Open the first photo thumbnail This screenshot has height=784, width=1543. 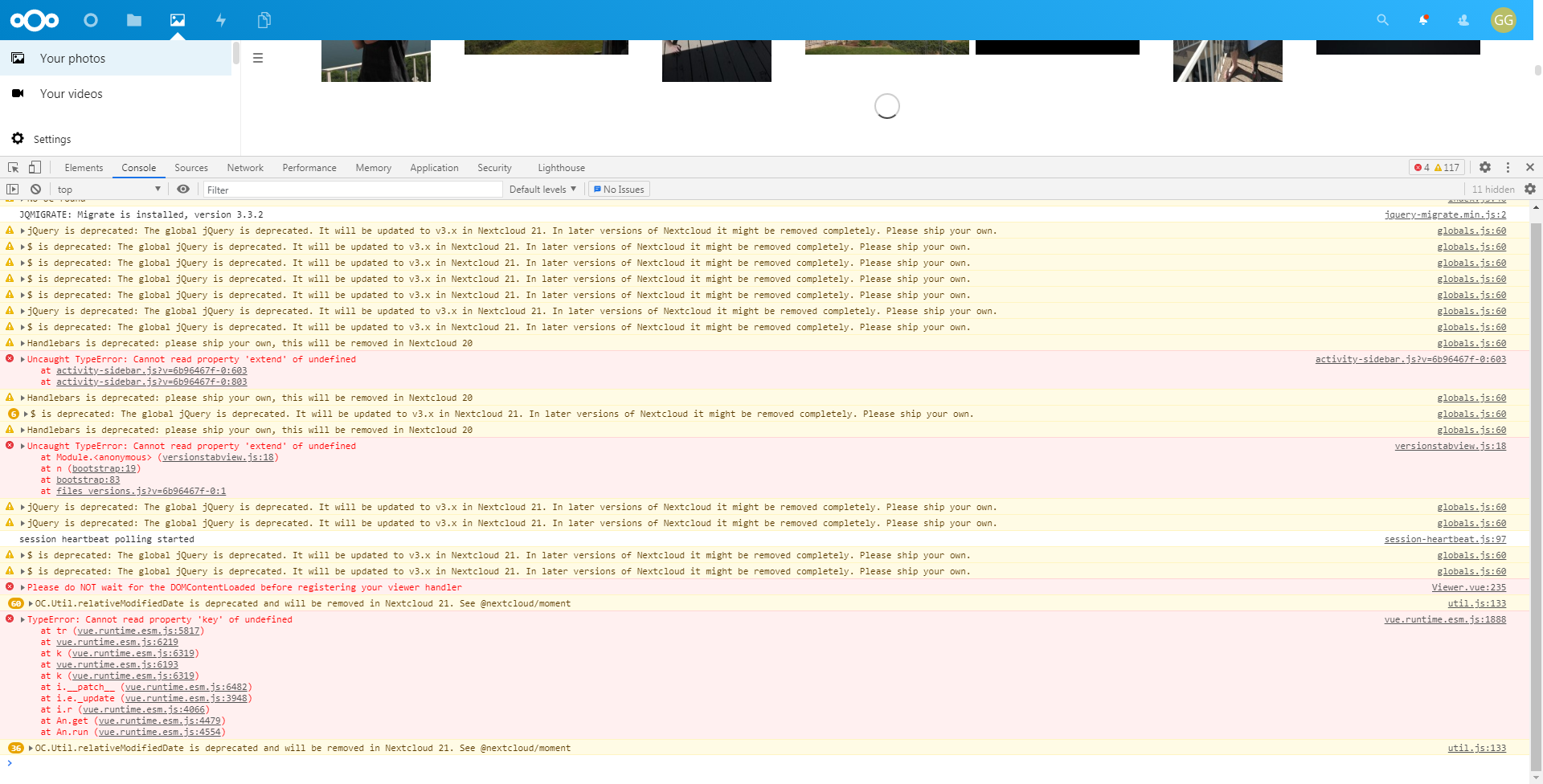tap(376, 61)
